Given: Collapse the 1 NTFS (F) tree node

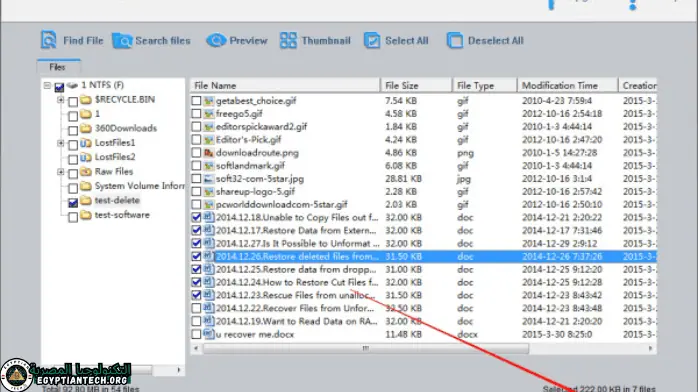Looking at the screenshot, I should click(47, 85).
